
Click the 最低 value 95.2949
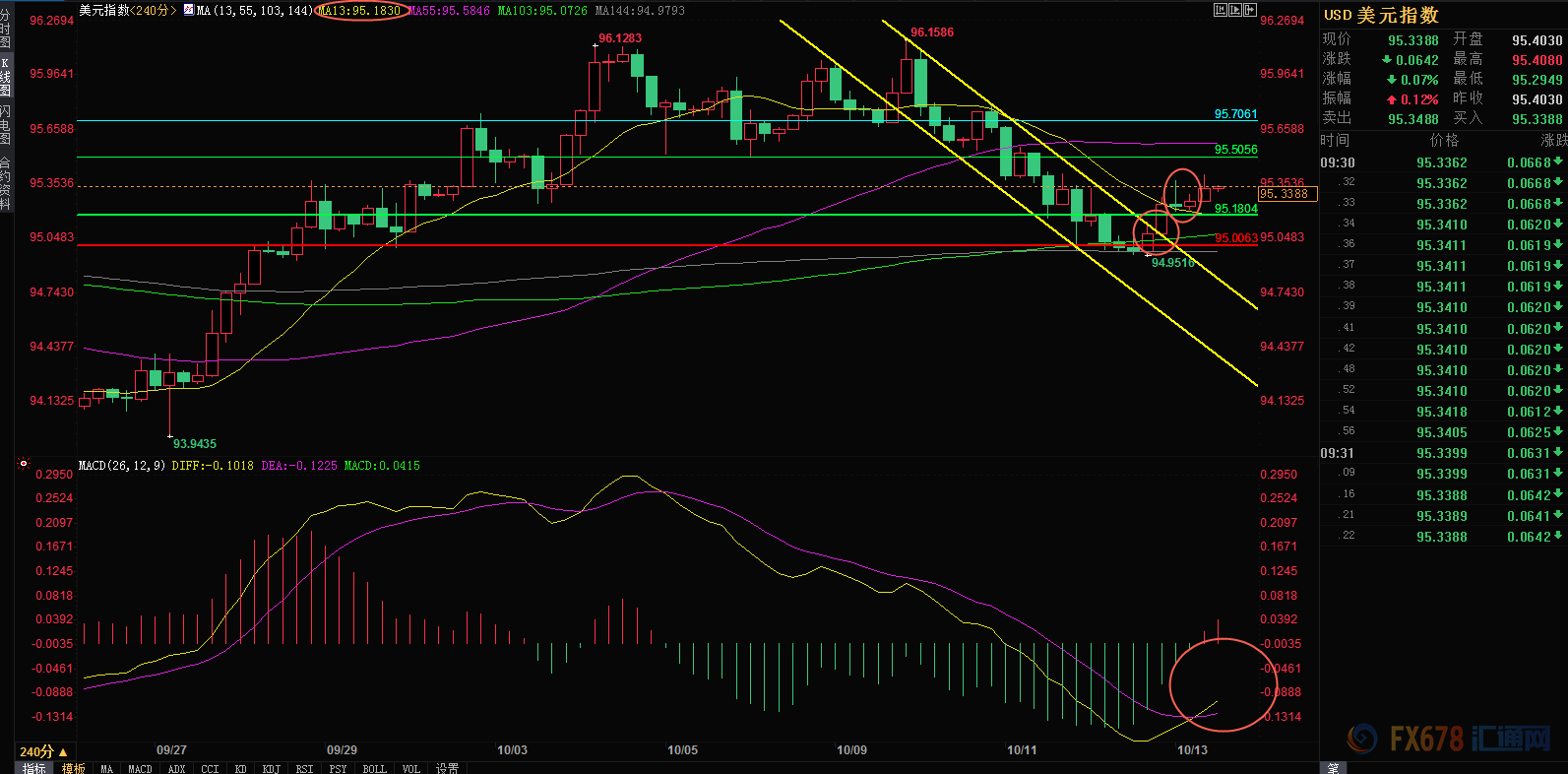click(x=1537, y=80)
